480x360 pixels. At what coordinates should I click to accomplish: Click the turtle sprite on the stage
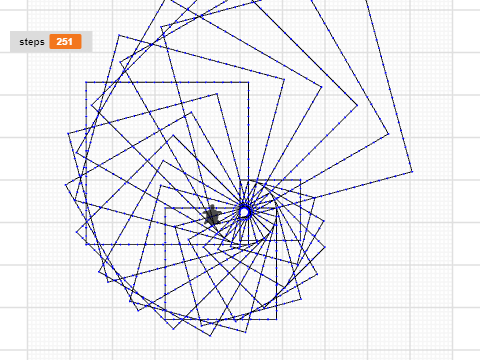(x=212, y=215)
